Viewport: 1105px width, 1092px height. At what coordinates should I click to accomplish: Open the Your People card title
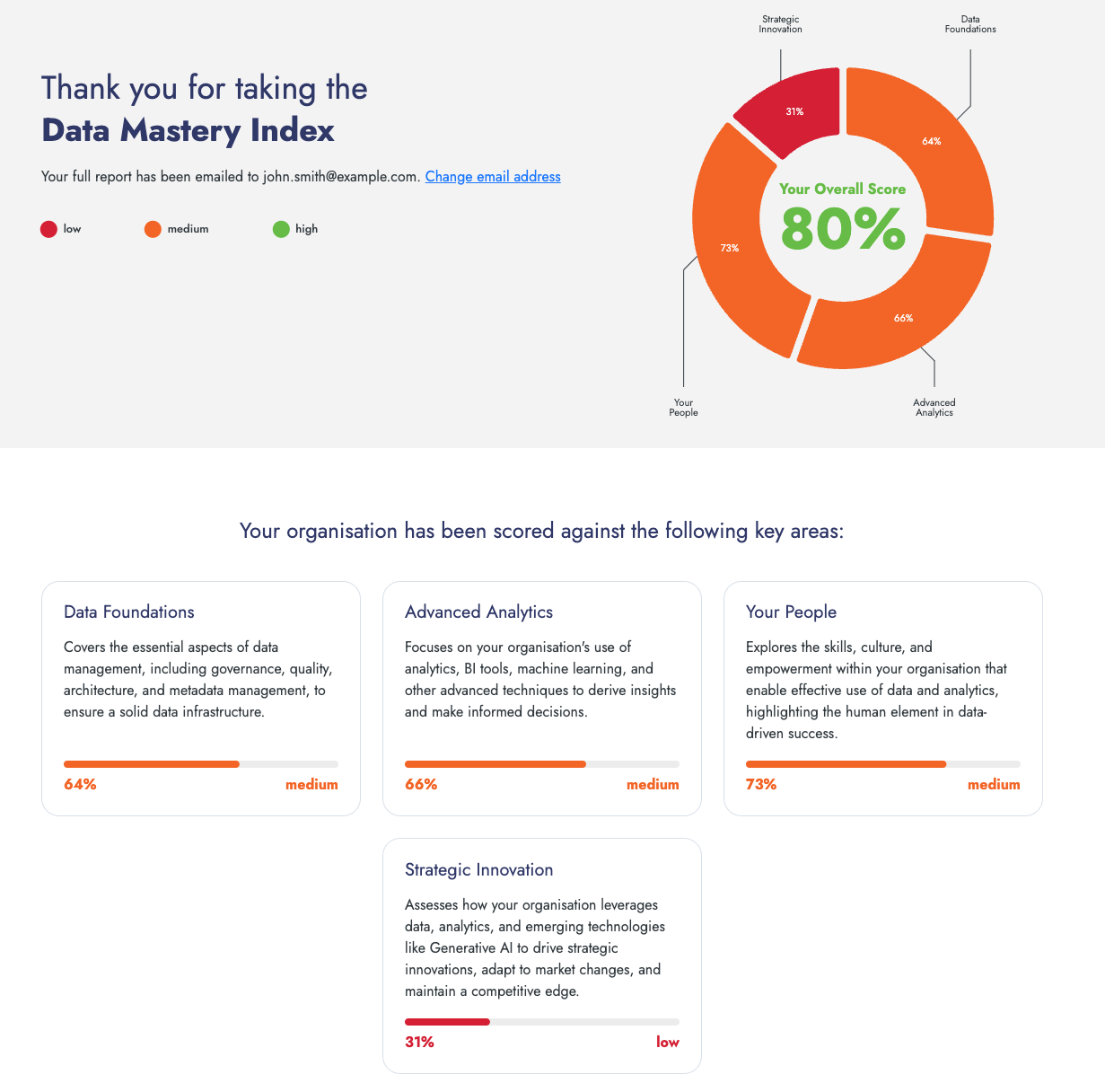point(791,612)
